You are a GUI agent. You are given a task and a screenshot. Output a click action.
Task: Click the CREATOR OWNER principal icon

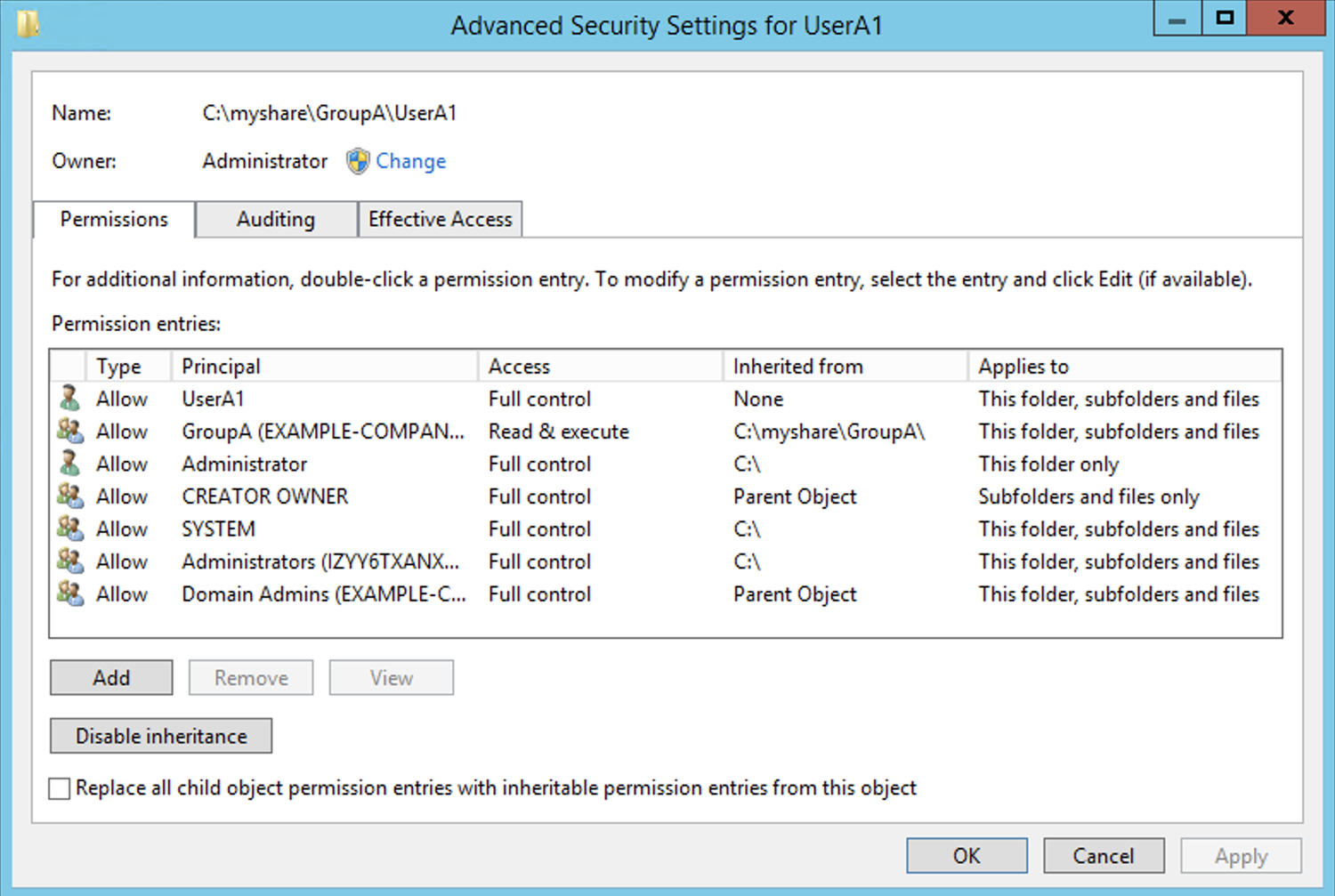point(69,496)
